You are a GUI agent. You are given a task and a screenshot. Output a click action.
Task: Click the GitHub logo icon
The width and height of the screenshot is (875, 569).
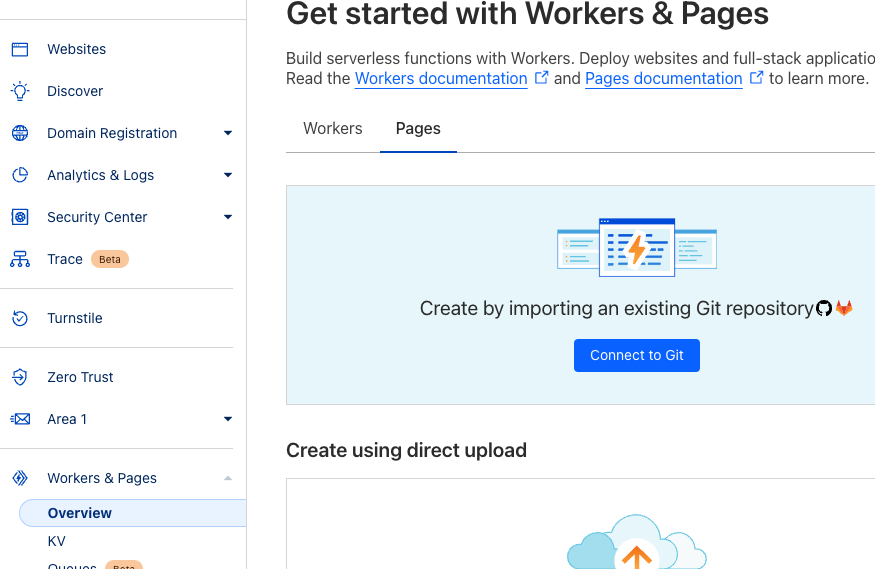(x=824, y=308)
